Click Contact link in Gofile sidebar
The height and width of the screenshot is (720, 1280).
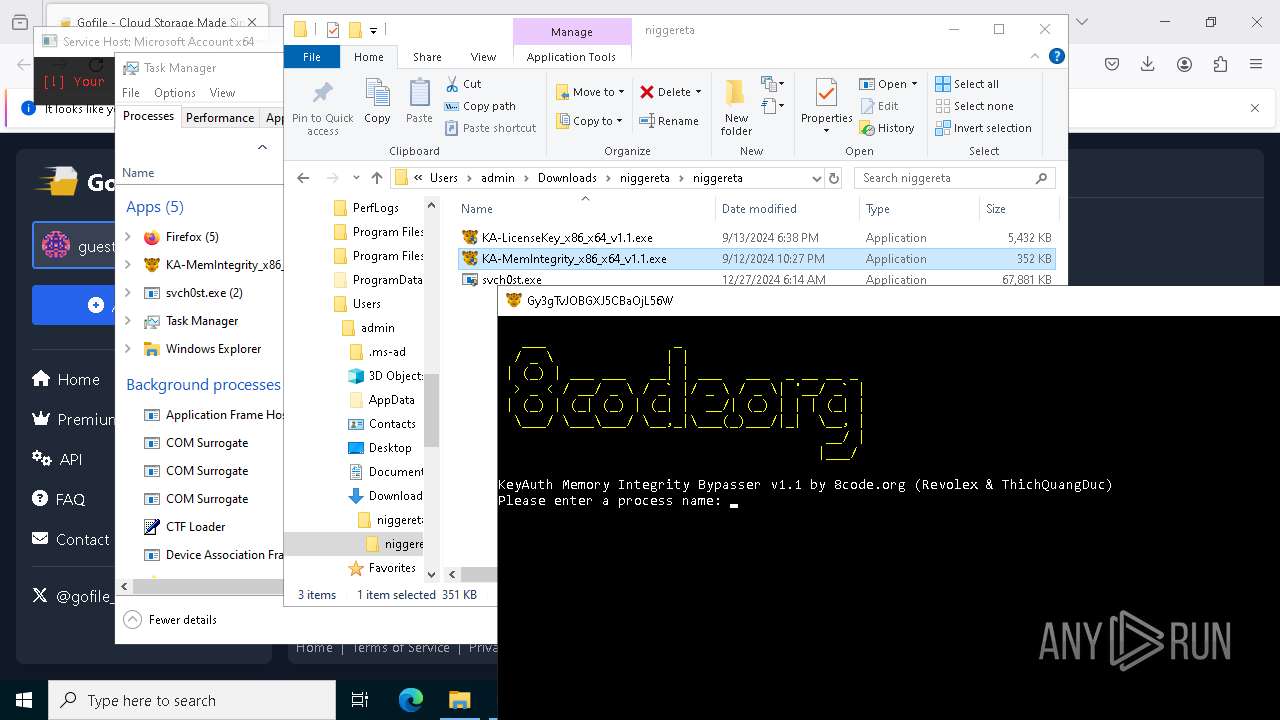tap(70, 539)
